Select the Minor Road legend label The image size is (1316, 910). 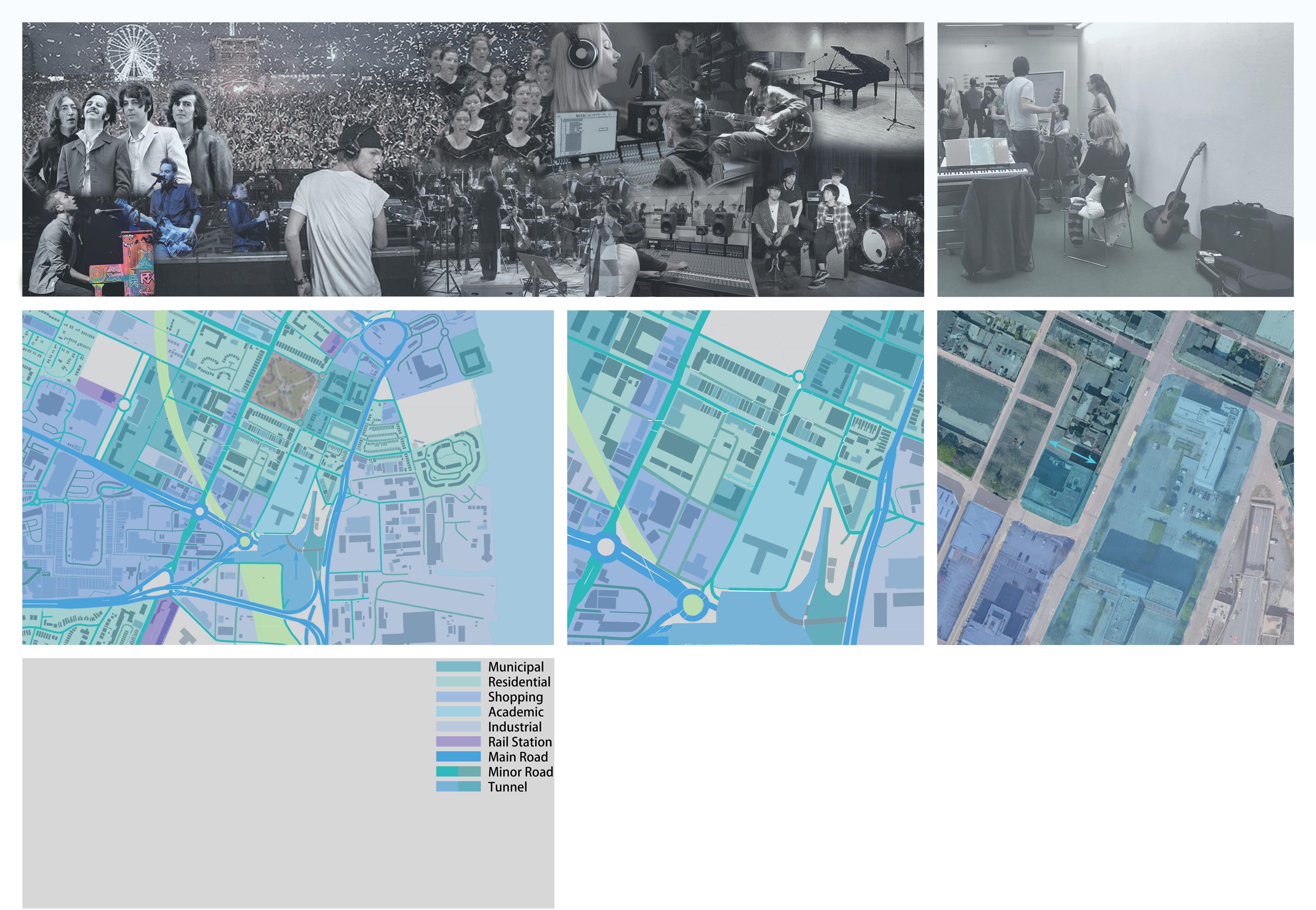(x=520, y=772)
